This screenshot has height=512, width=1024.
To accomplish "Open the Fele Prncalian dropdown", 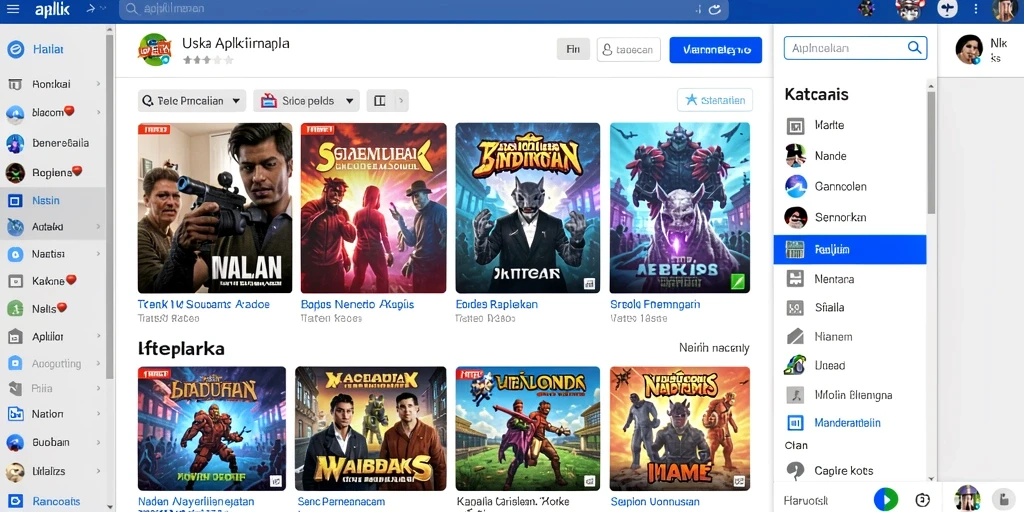I will (192, 101).
